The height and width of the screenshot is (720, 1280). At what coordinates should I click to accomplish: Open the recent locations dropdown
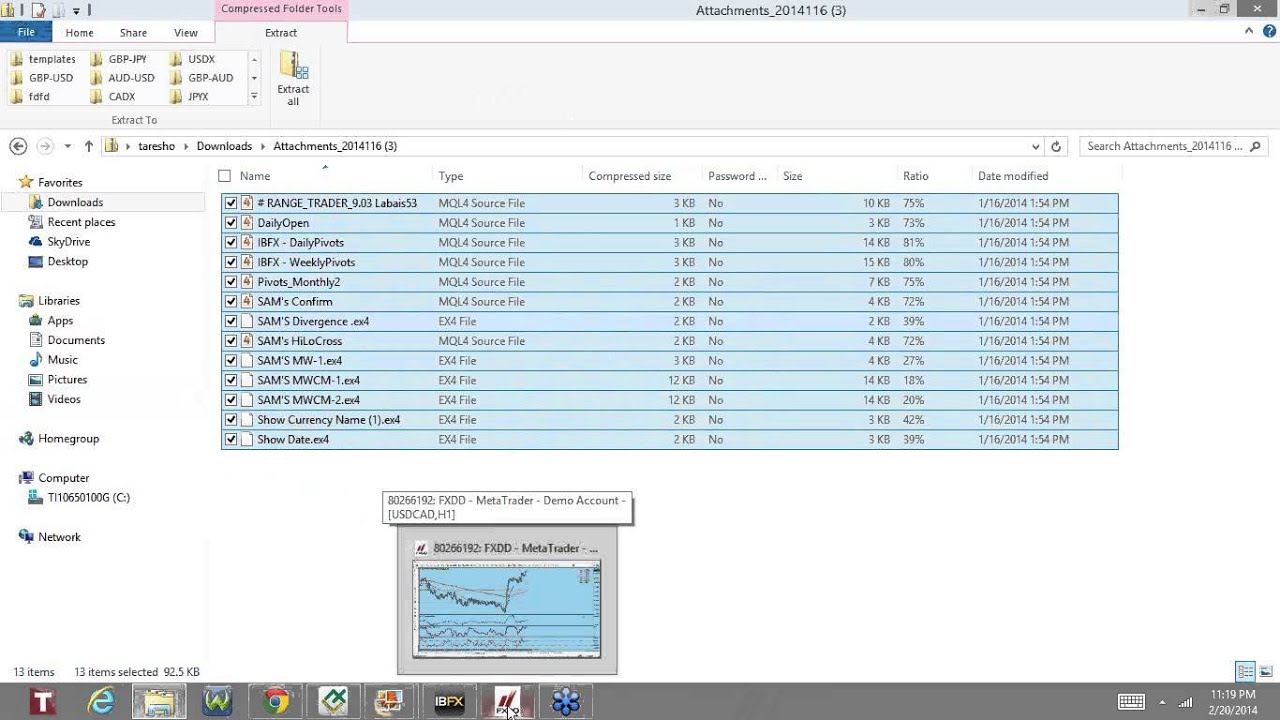pos(68,146)
